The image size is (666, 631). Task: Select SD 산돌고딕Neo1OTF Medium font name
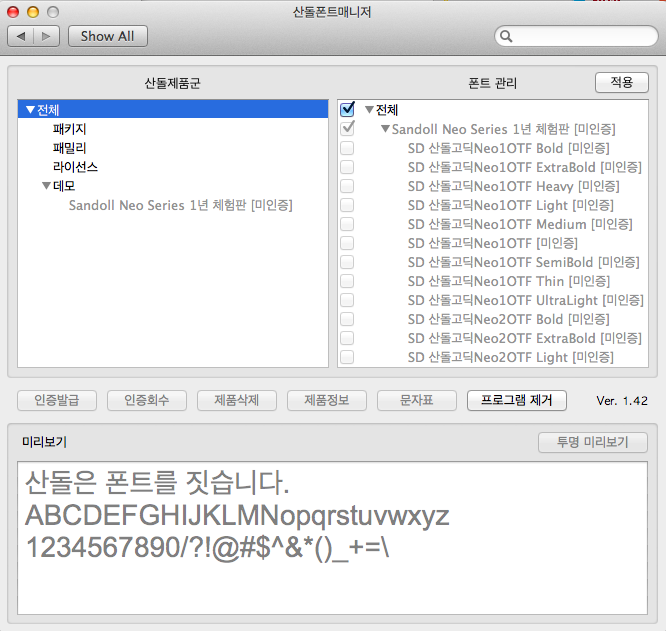click(x=520, y=224)
